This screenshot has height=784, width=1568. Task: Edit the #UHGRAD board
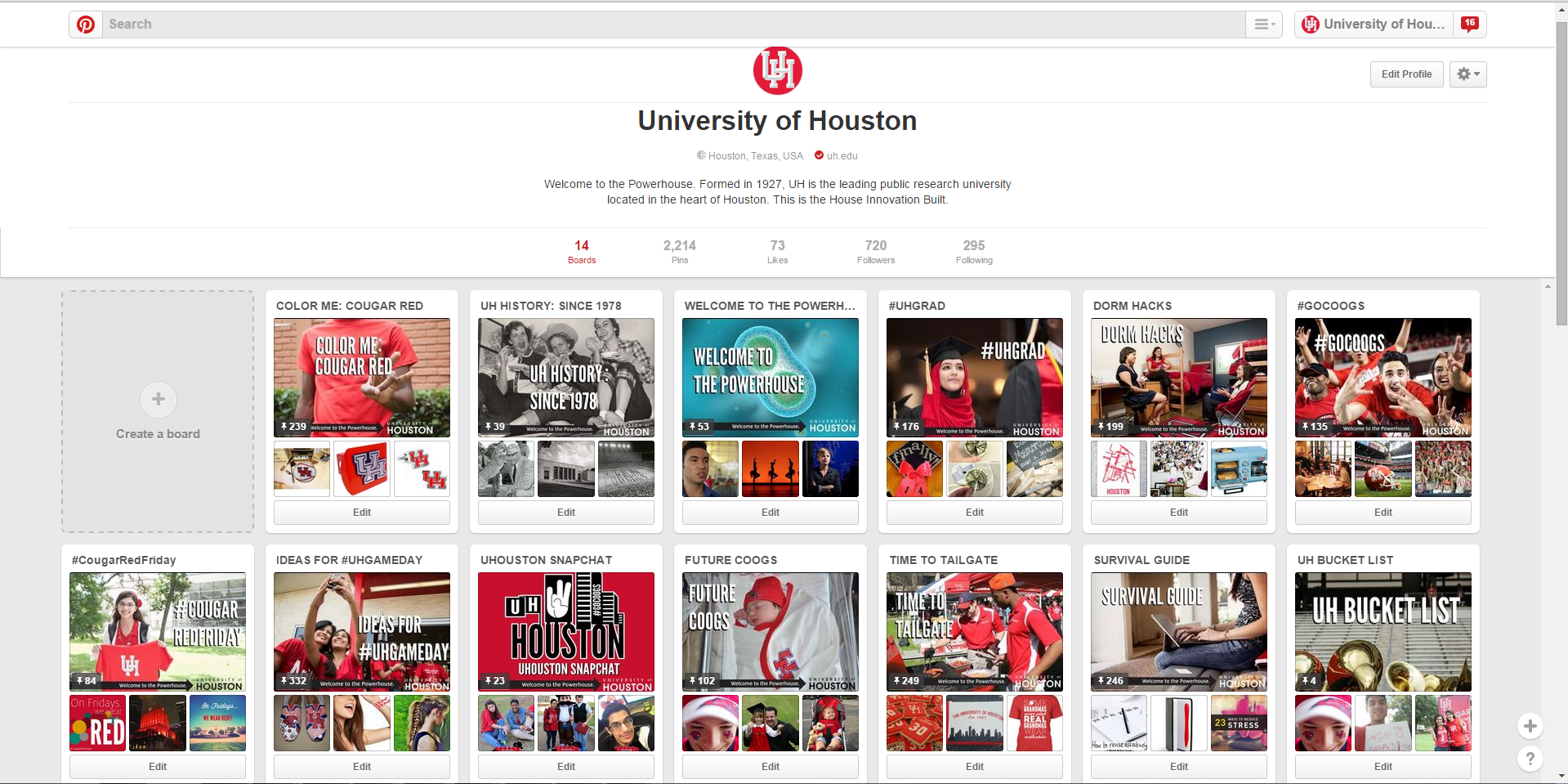tap(975, 513)
